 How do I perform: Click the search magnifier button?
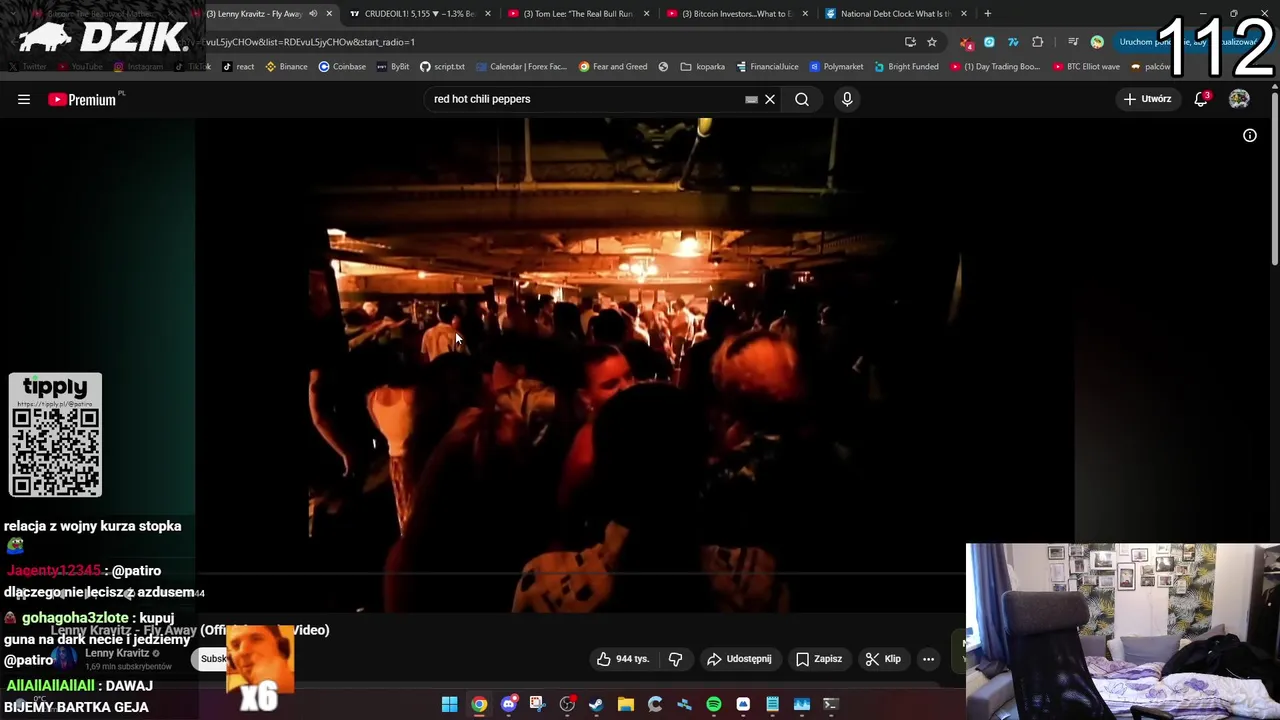point(802,99)
